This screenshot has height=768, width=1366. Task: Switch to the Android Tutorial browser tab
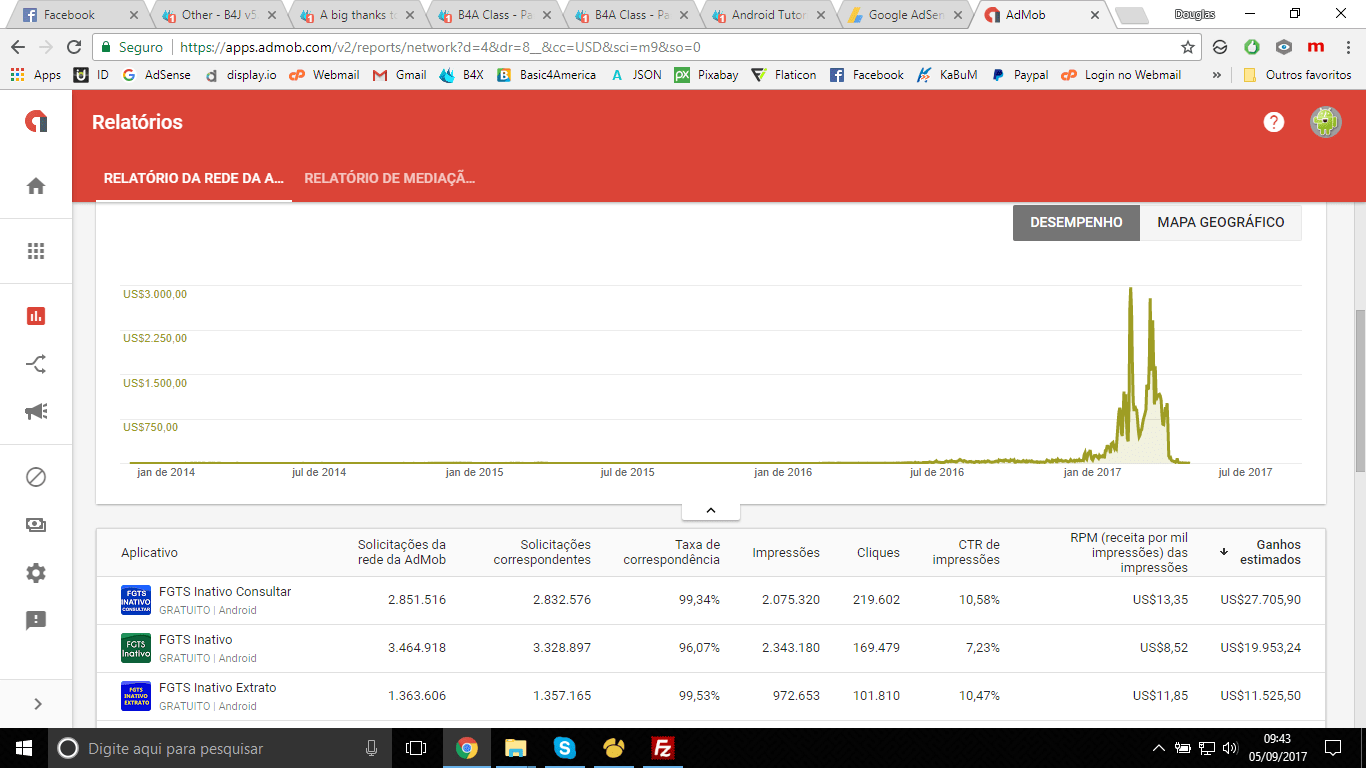pyautogui.click(x=768, y=15)
